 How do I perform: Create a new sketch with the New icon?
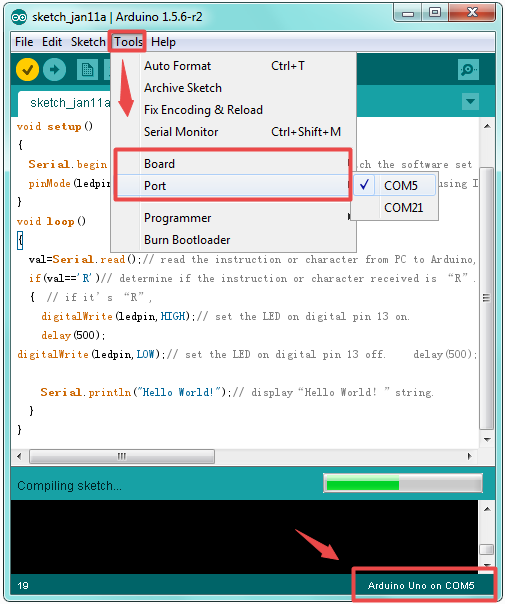(87, 70)
